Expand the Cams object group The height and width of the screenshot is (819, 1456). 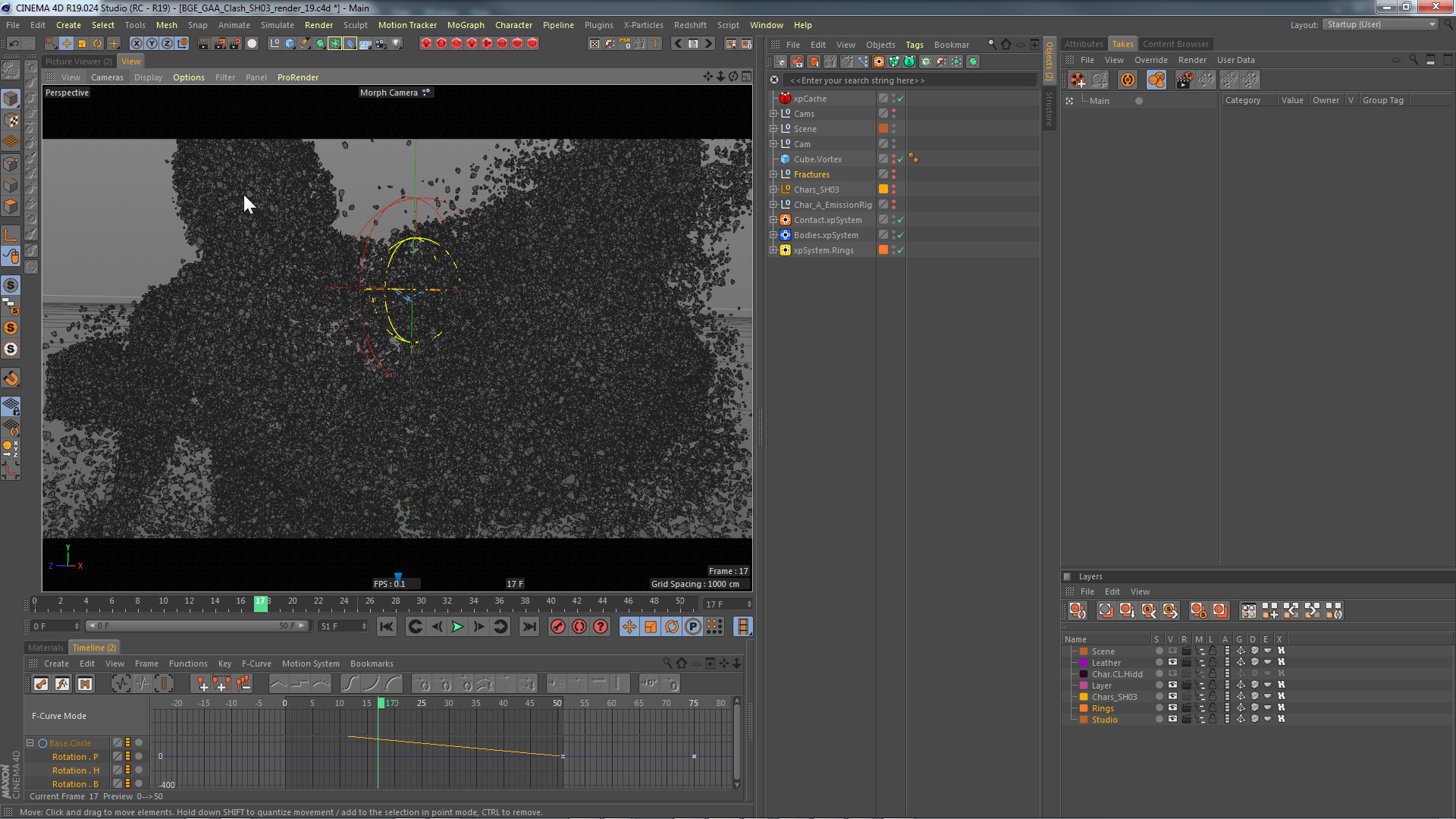[773, 114]
